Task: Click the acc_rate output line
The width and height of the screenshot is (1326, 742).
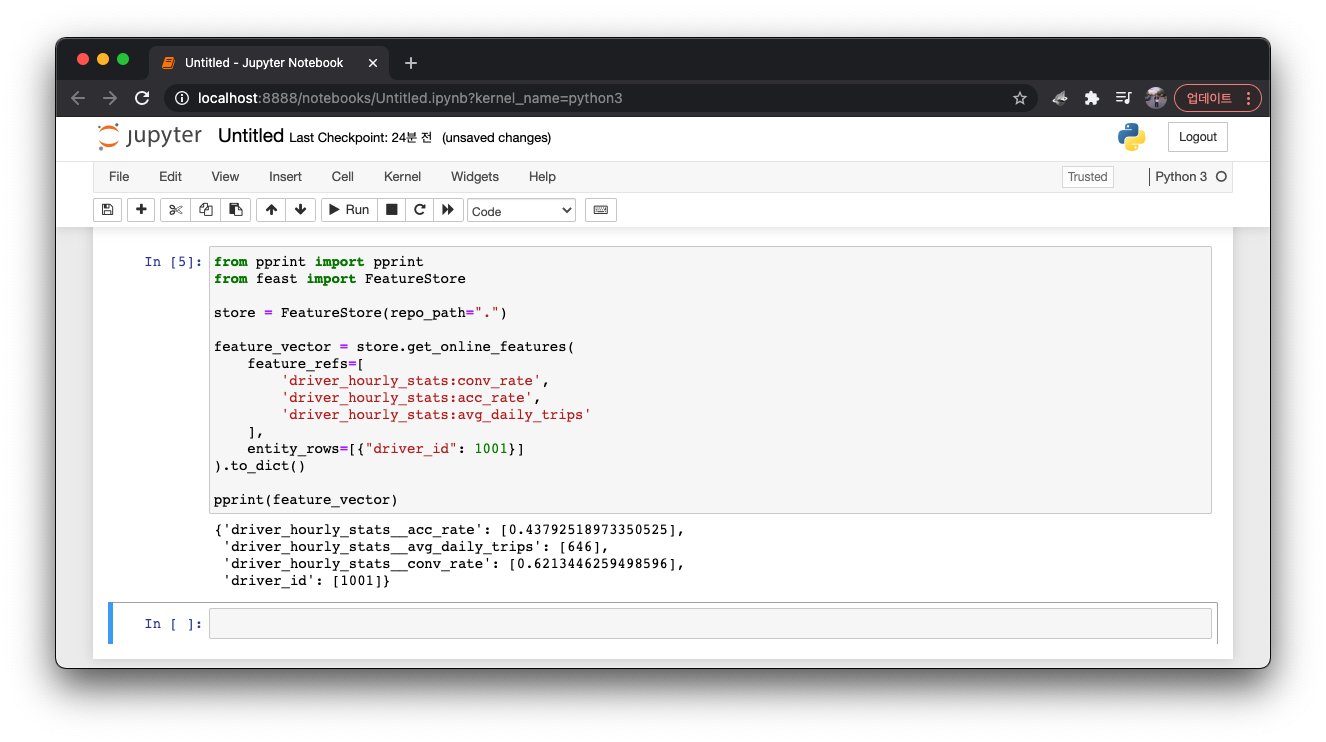Action: coord(450,529)
